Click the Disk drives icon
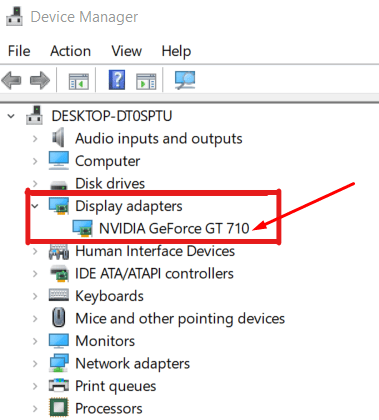Image resolution: width=379 pixels, height=420 pixels. pyautogui.click(x=59, y=185)
